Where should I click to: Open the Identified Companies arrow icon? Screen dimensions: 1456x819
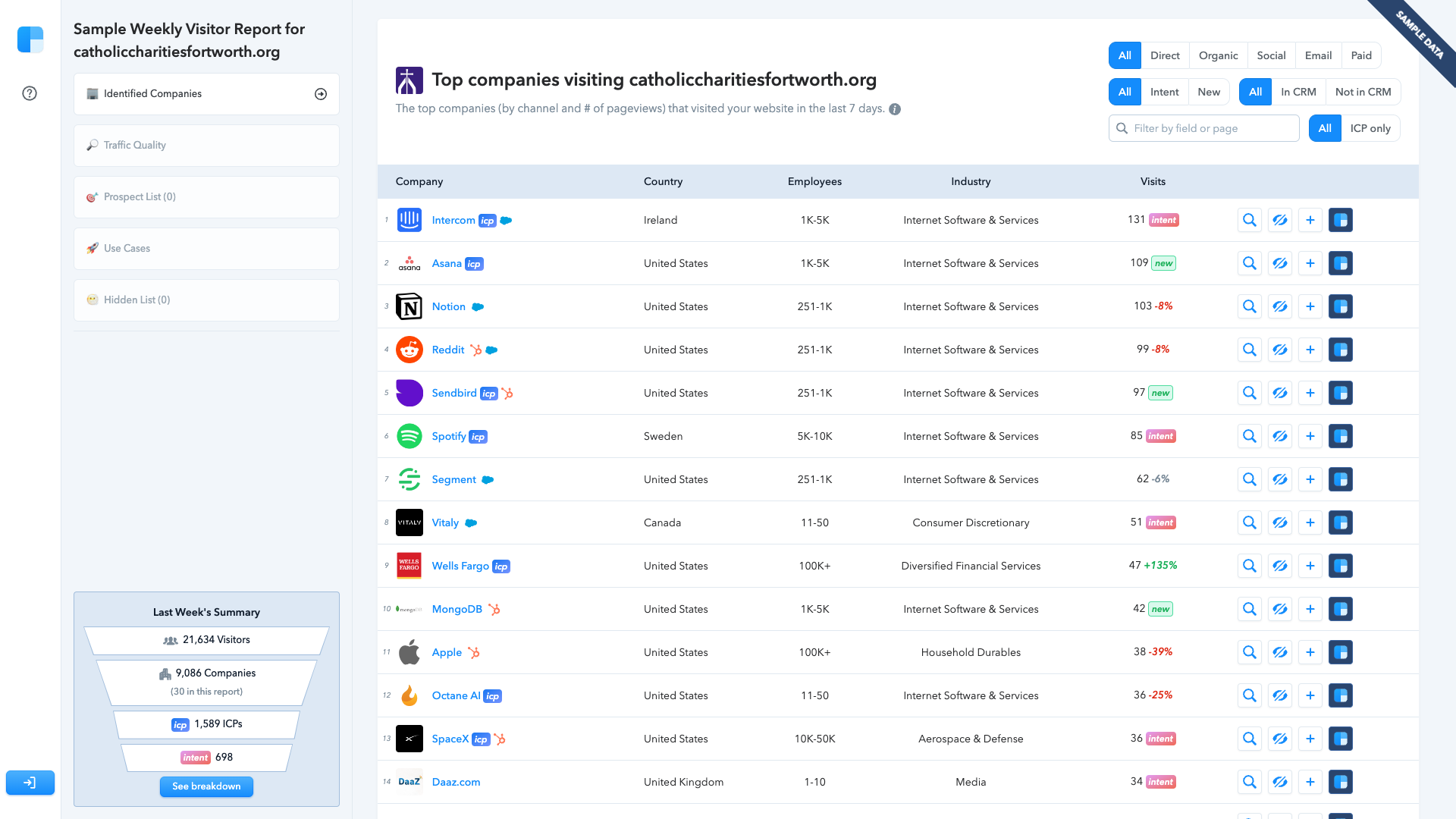321,94
